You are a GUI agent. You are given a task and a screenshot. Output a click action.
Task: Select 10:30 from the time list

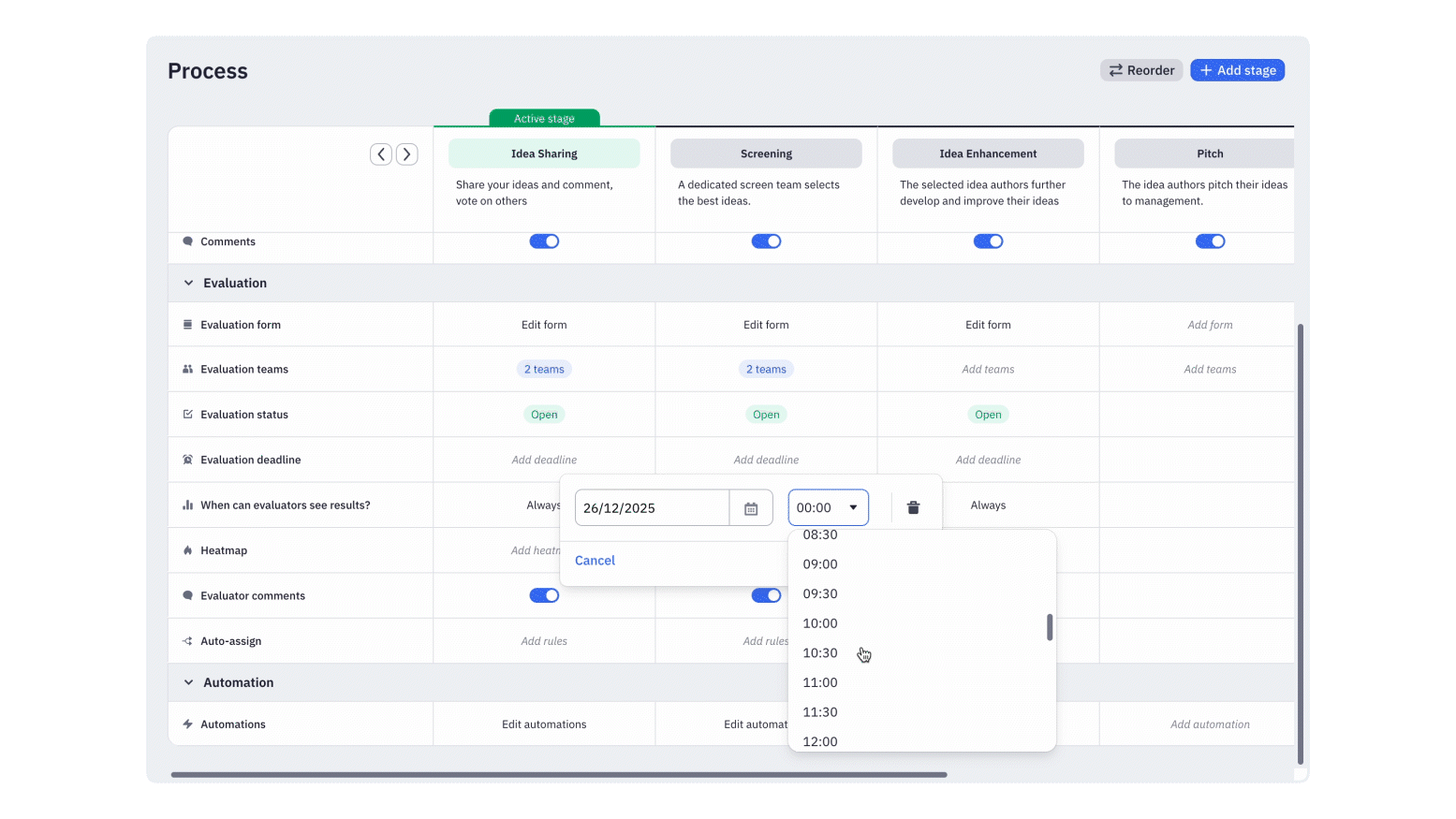point(820,652)
